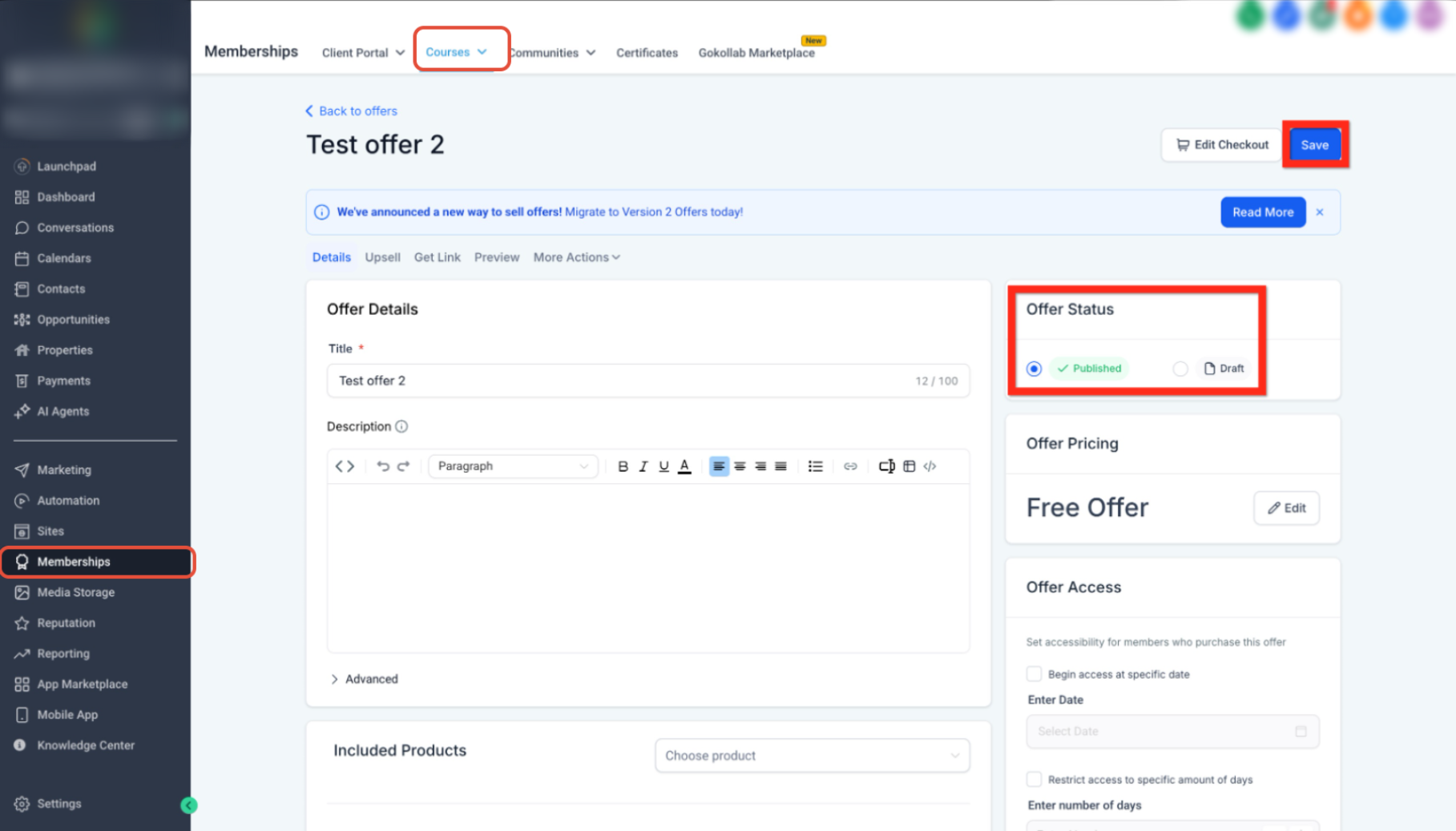Open the Choose product dropdown
Screen dimensions: 1456x831
pyautogui.click(x=813, y=756)
